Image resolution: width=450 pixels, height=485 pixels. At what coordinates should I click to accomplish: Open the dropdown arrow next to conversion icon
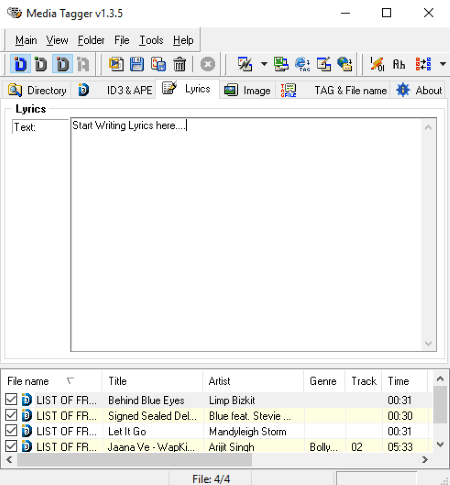point(264,64)
